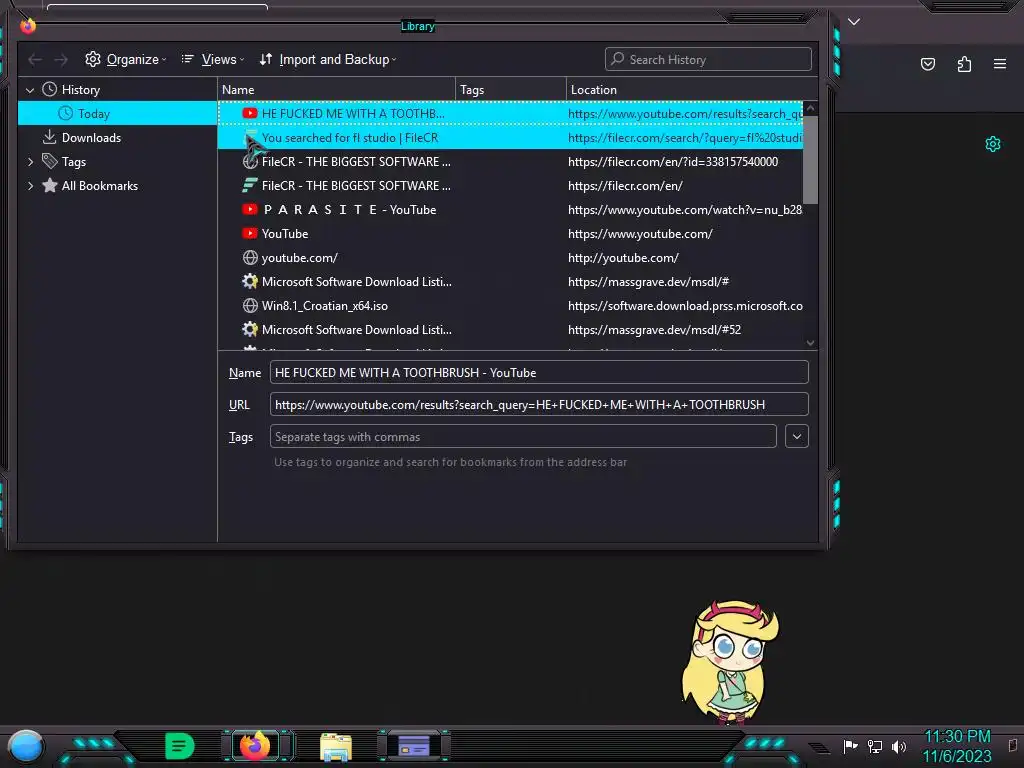Select the Win8.1_Croatian_x64.iso entry
This screenshot has width=1024, height=768.
coord(510,306)
